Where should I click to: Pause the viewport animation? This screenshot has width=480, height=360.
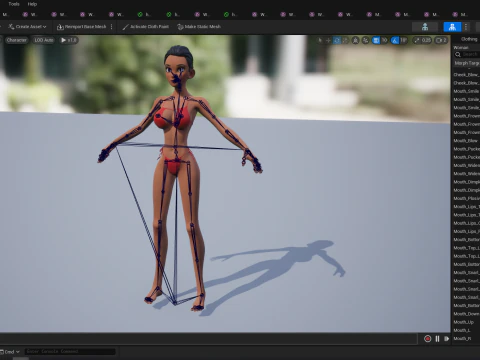click(437, 339)
